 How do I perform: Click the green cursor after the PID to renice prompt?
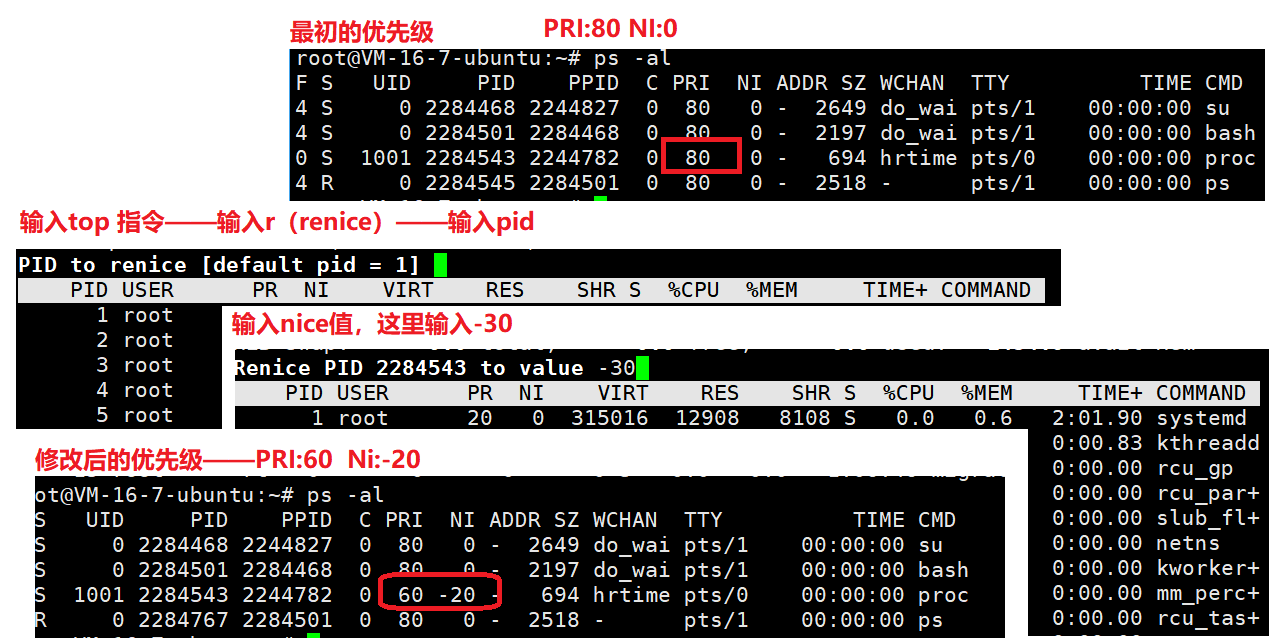click(440, 265)
